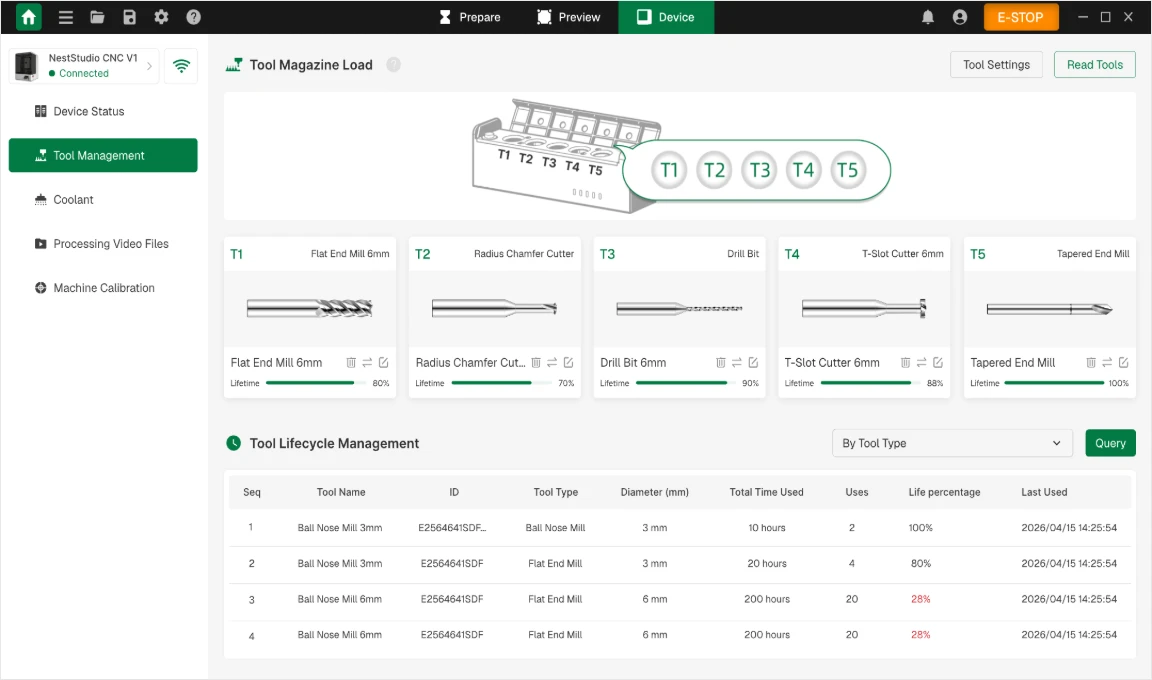
Task: Select slot T3 in magazine bubble
Action: point(759,170)
